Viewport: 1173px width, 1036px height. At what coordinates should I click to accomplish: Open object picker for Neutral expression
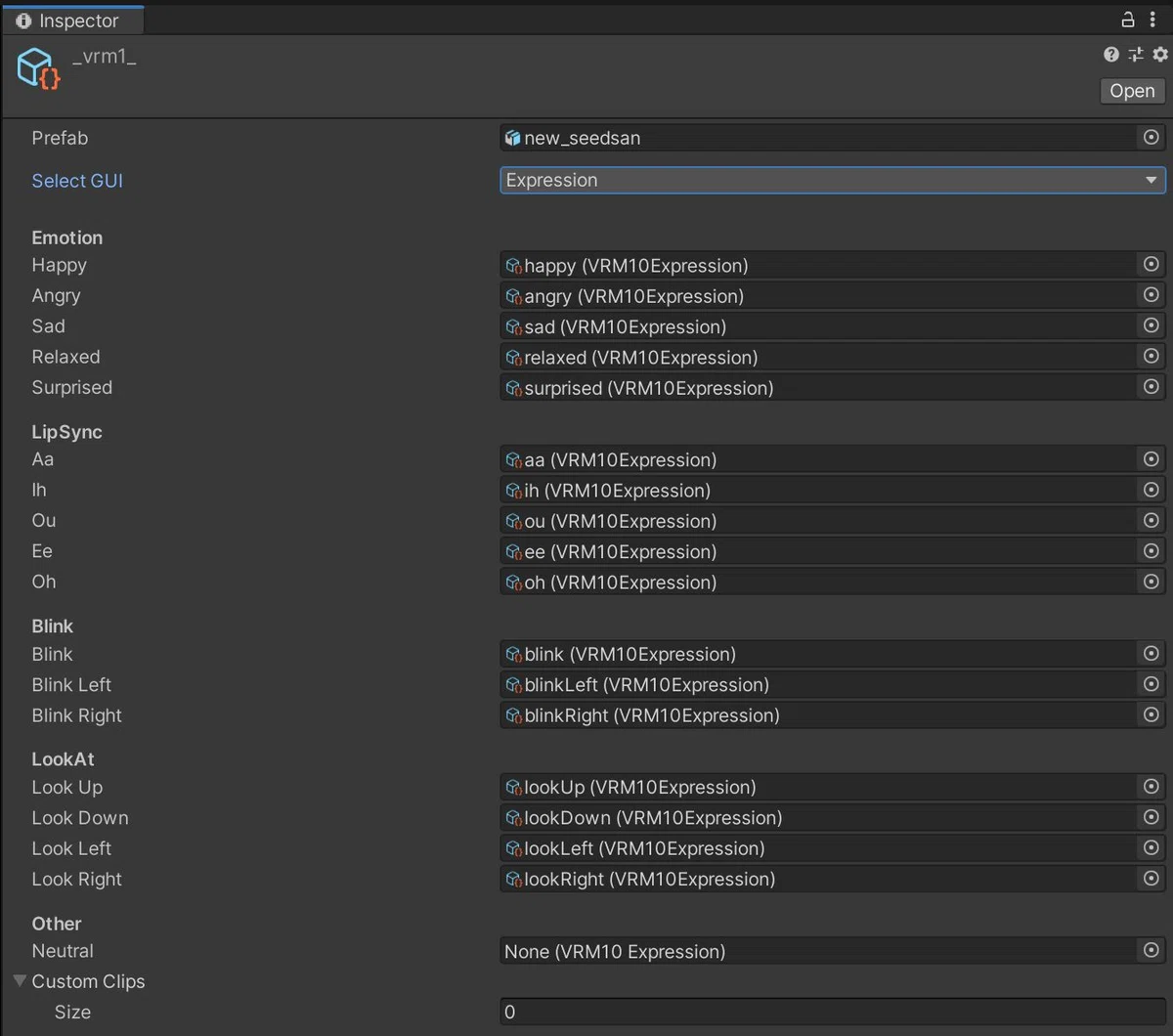[1151, 951]
